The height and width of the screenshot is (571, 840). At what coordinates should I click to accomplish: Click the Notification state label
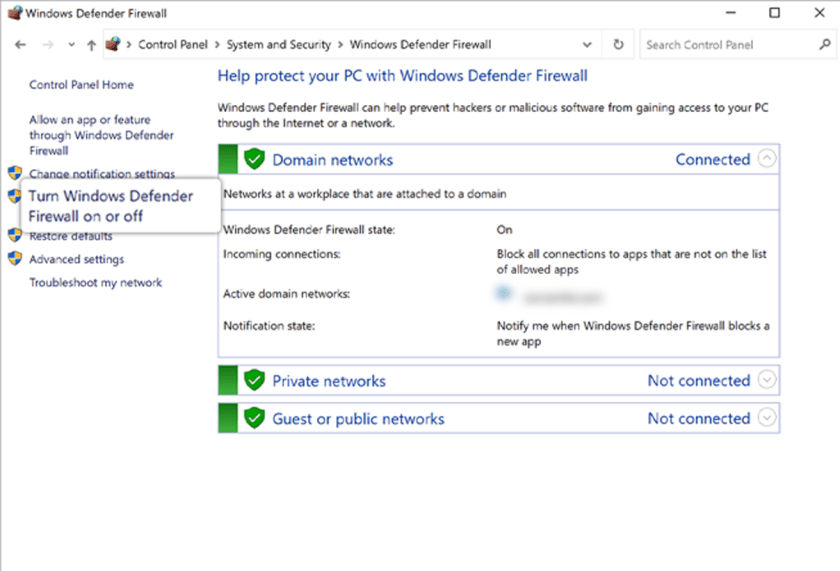pos(269,326)
